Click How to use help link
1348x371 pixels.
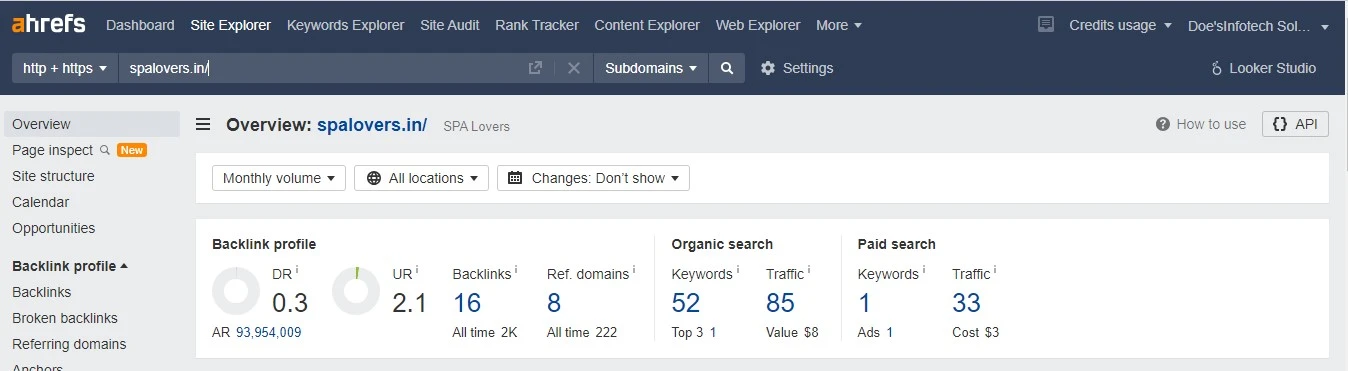[x=1201, y=124]
